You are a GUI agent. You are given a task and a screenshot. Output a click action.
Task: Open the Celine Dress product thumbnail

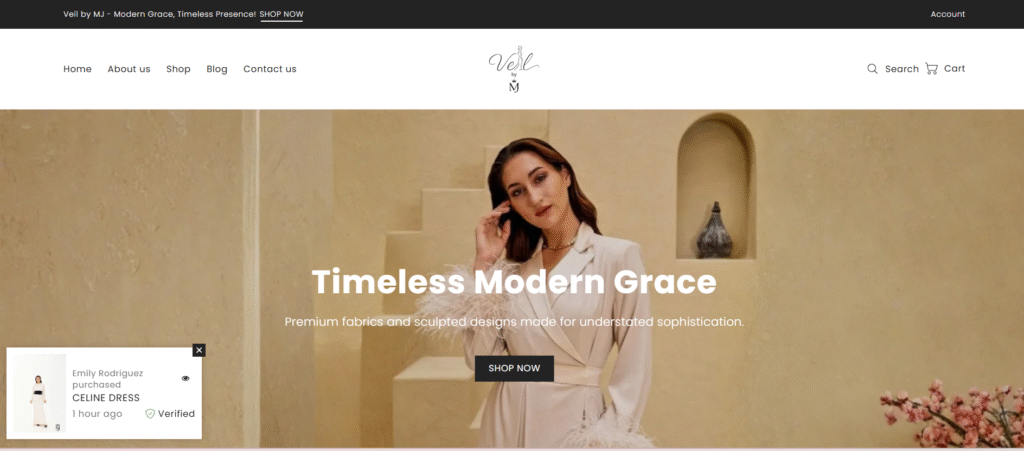pos(39,394)
